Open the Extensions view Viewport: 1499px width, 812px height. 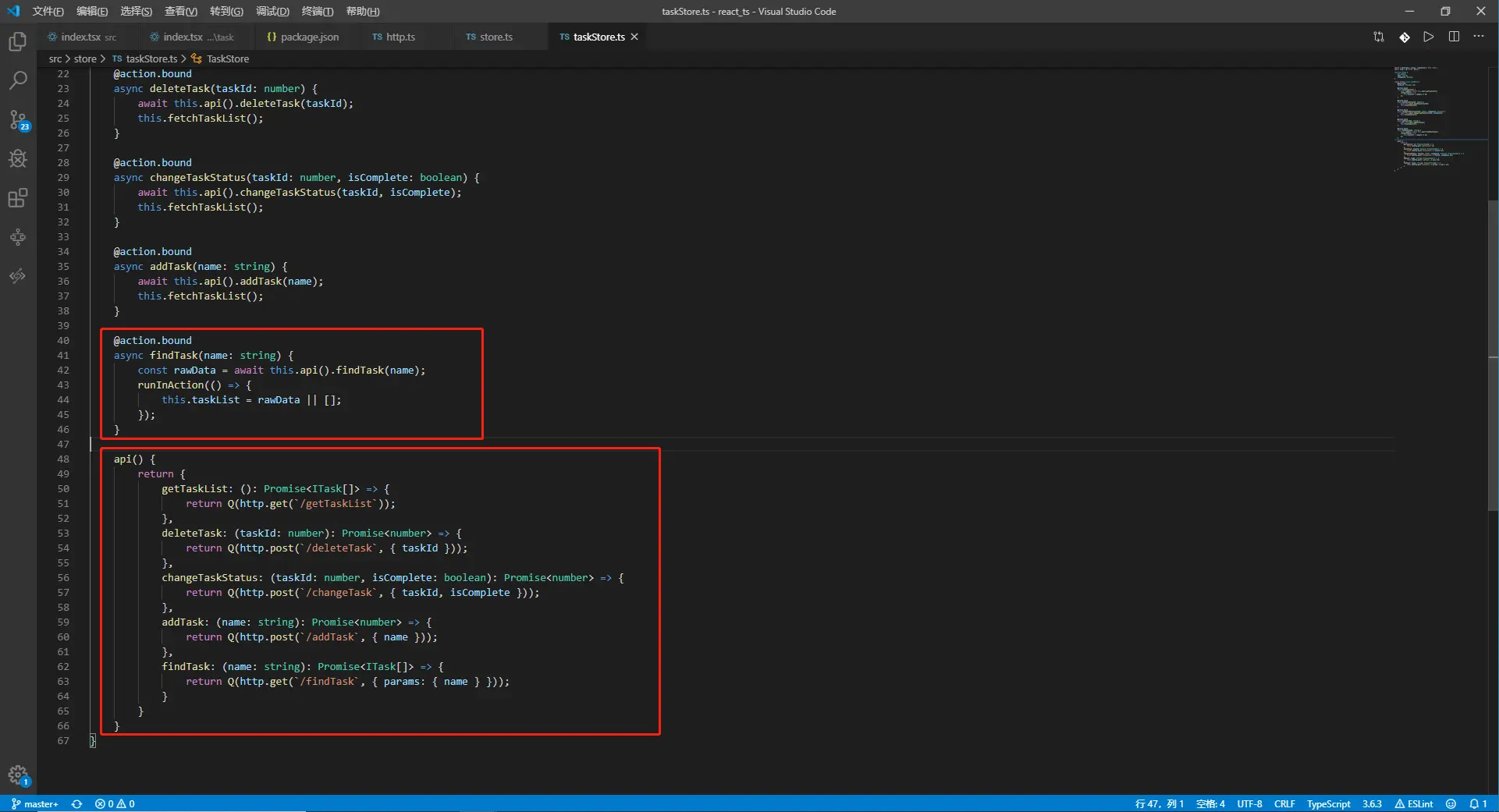click(18, 198)
